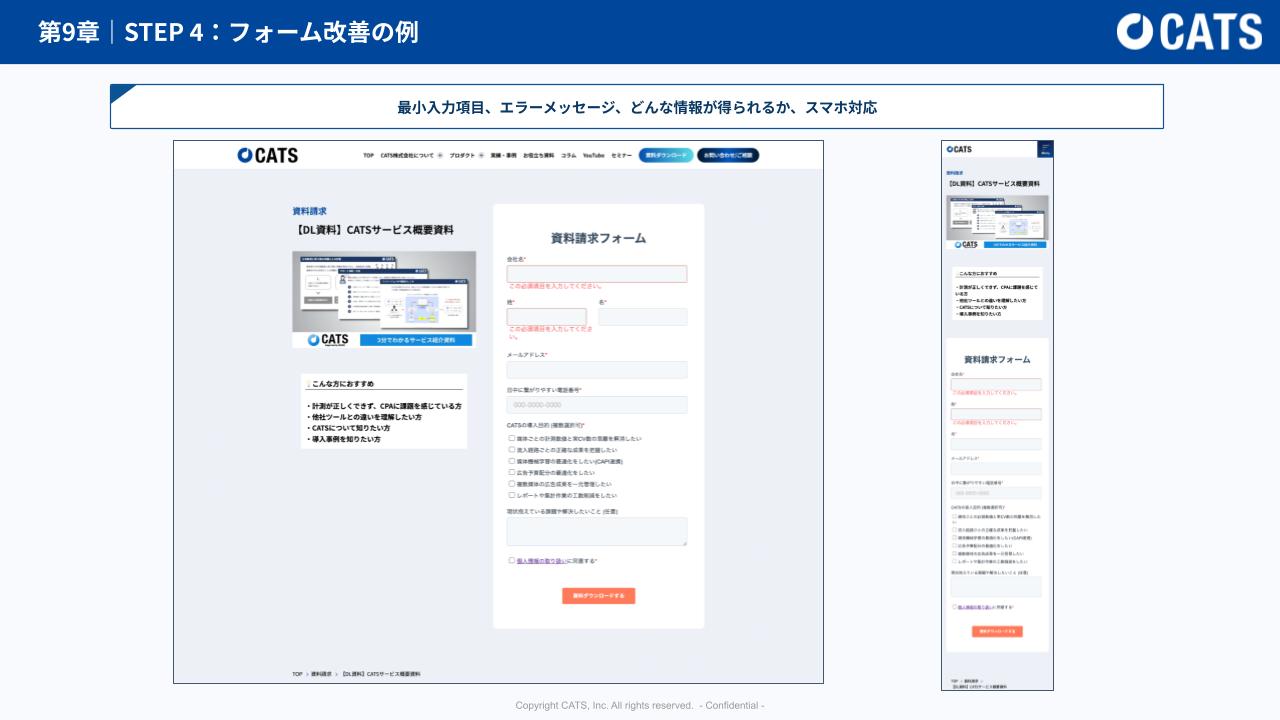Open the コラム menu item
Screen dimensions: 1280x720
click(568, 156)
